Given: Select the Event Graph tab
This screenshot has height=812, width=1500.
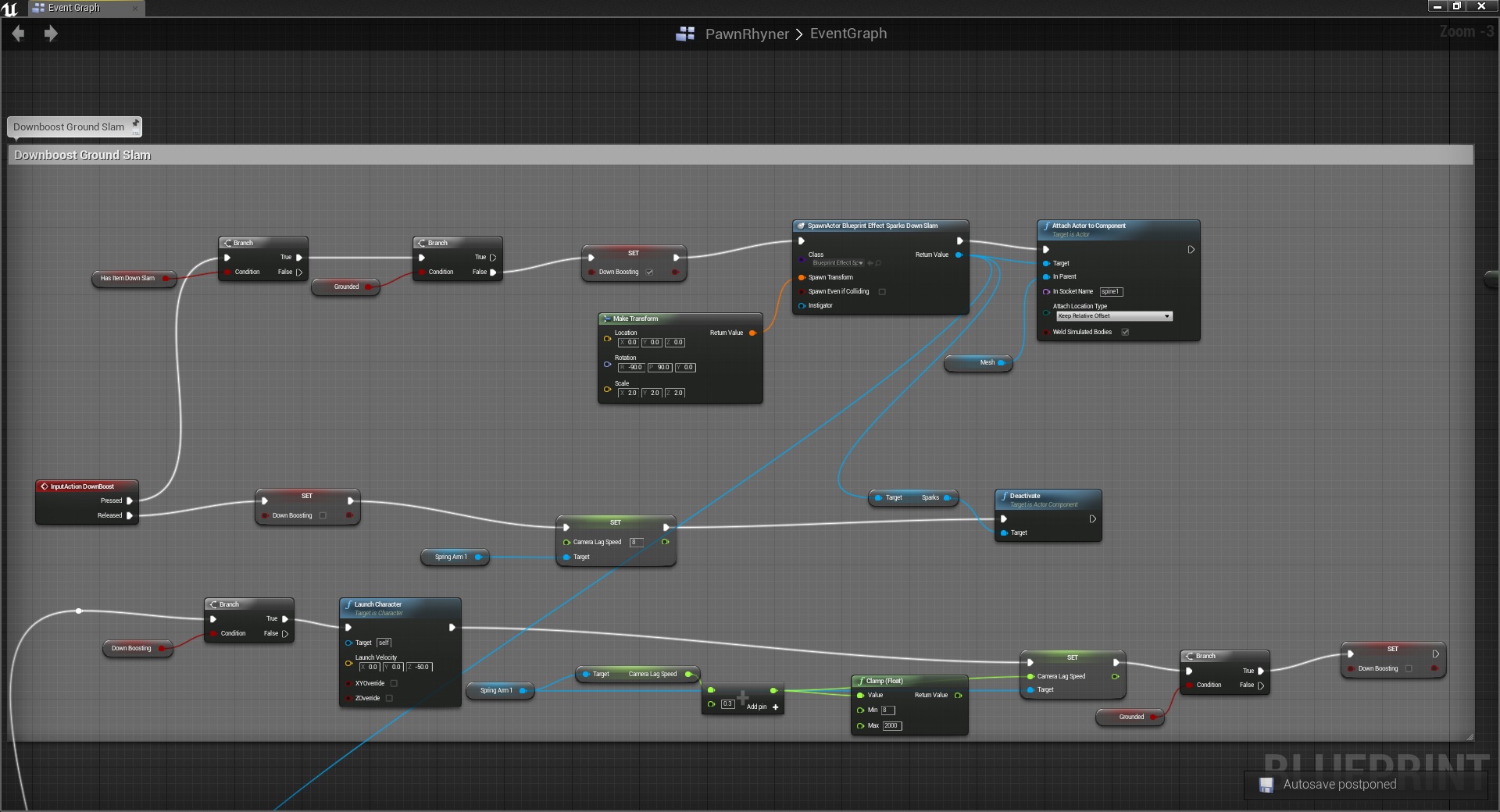Looking at the screenshot, I should click(73, 8).
